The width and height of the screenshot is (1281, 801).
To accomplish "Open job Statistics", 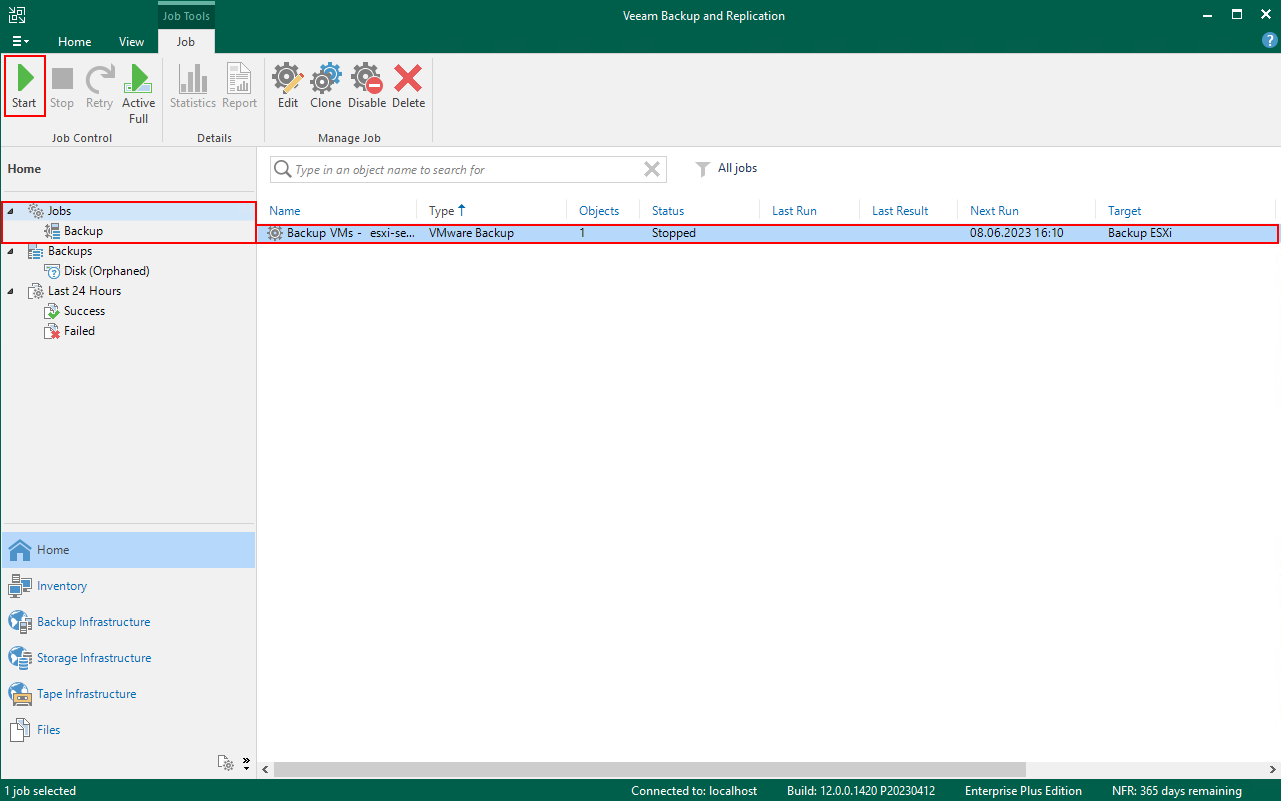I will (193, 87).
